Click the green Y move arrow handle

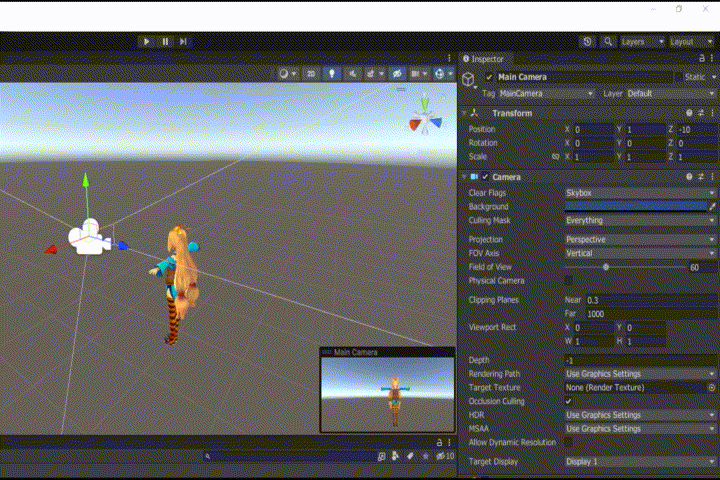point(86,181)
